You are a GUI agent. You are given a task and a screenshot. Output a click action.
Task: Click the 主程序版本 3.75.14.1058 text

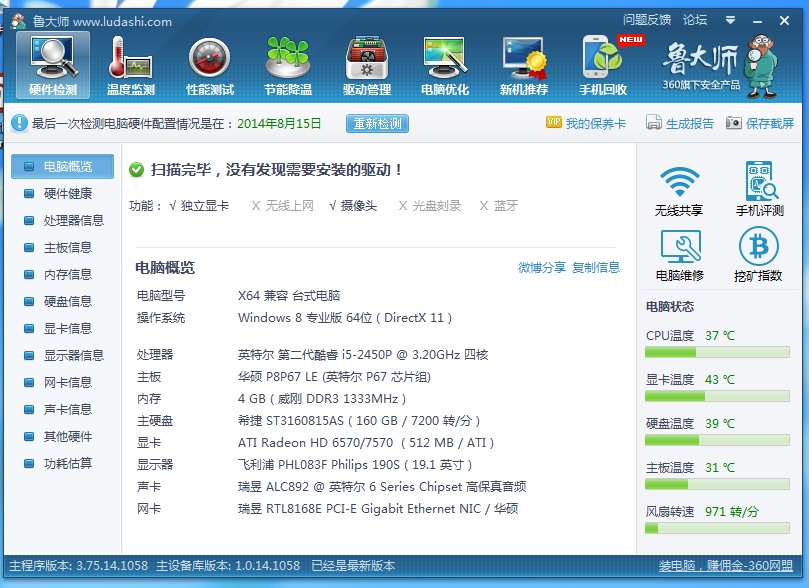[x=78, y=566]
